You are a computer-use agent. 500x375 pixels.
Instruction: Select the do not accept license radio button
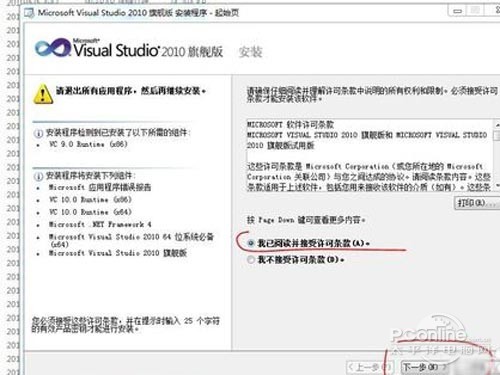coord(251,260)
